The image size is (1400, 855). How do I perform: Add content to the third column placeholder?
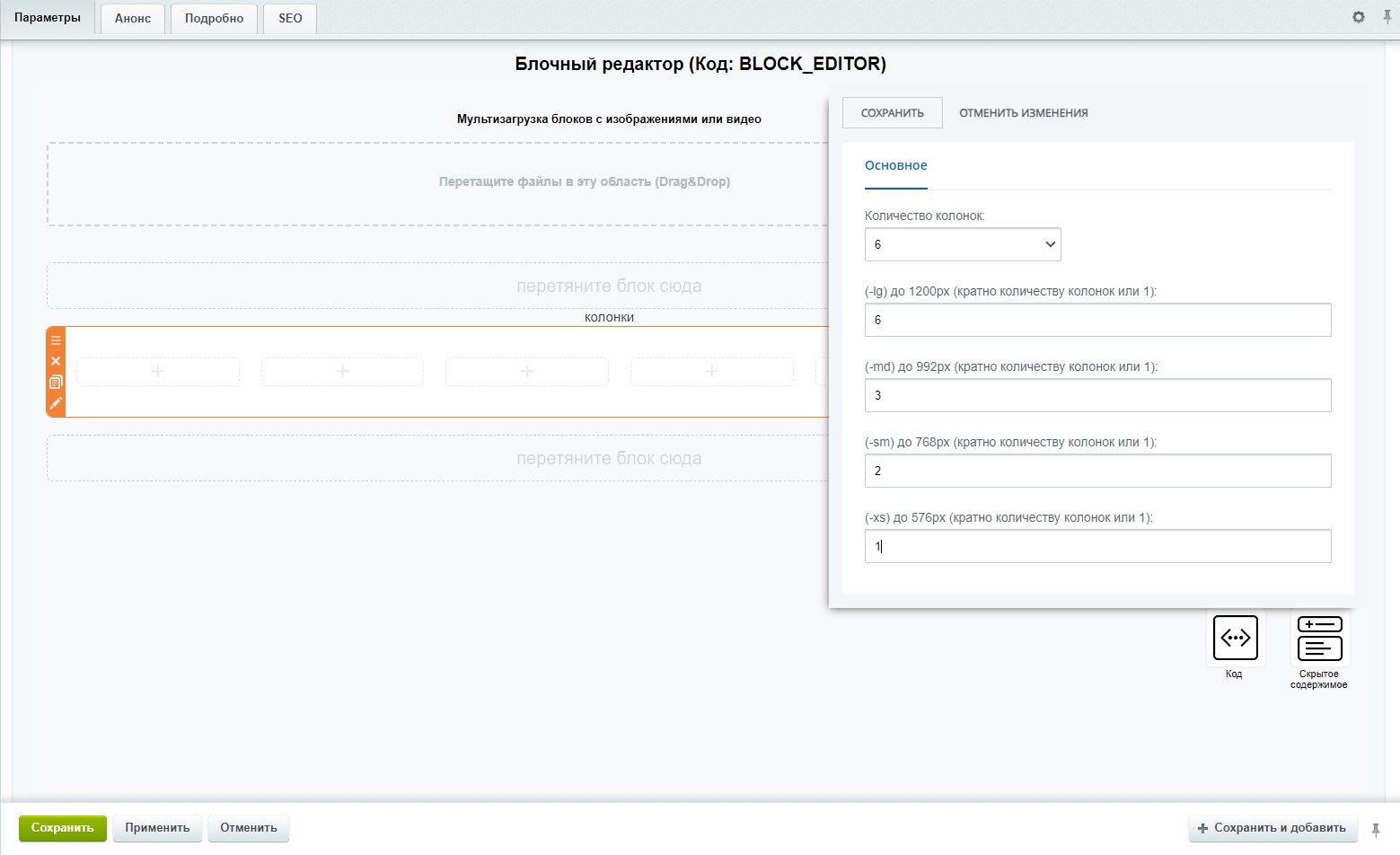[527, 371]
